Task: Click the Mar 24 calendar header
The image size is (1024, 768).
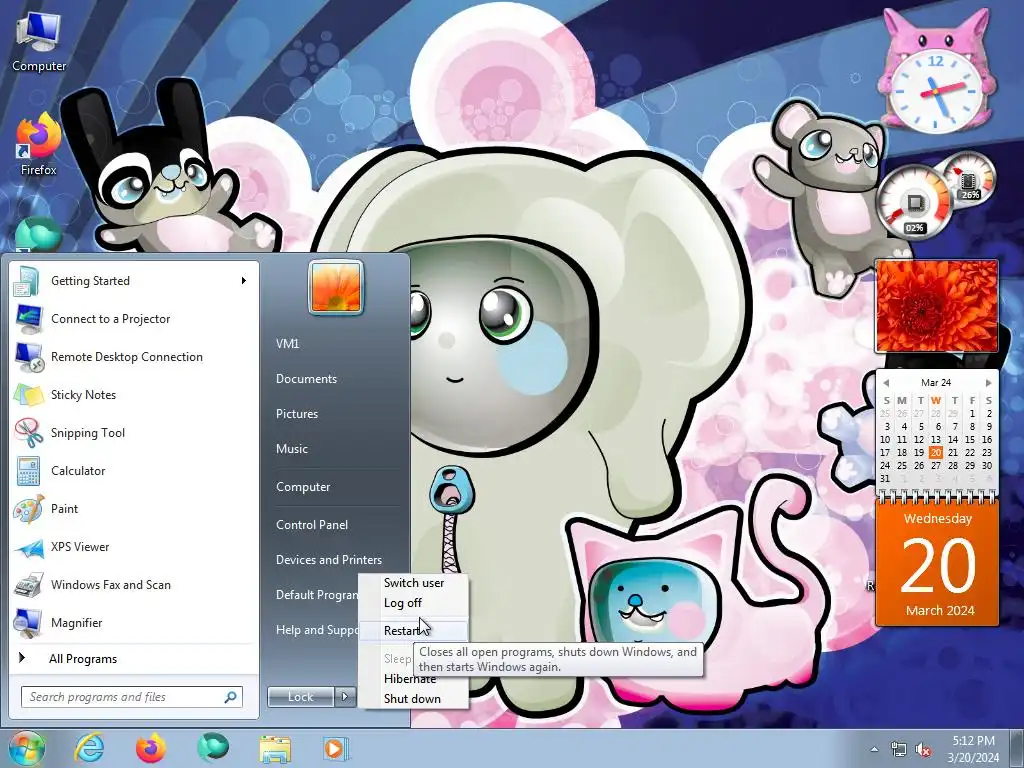Action: (936, 383)
